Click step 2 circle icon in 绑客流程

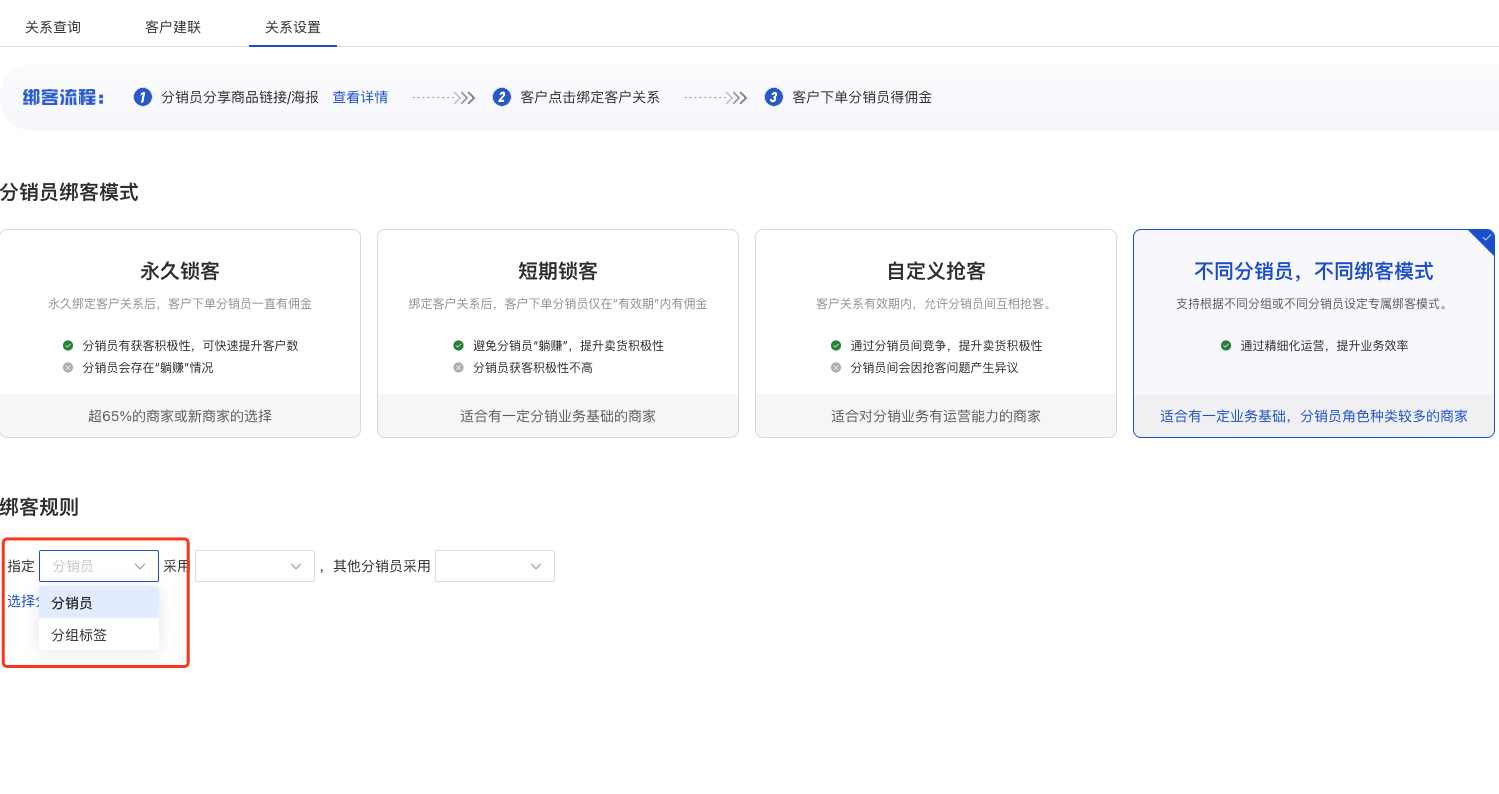point(502,97)
